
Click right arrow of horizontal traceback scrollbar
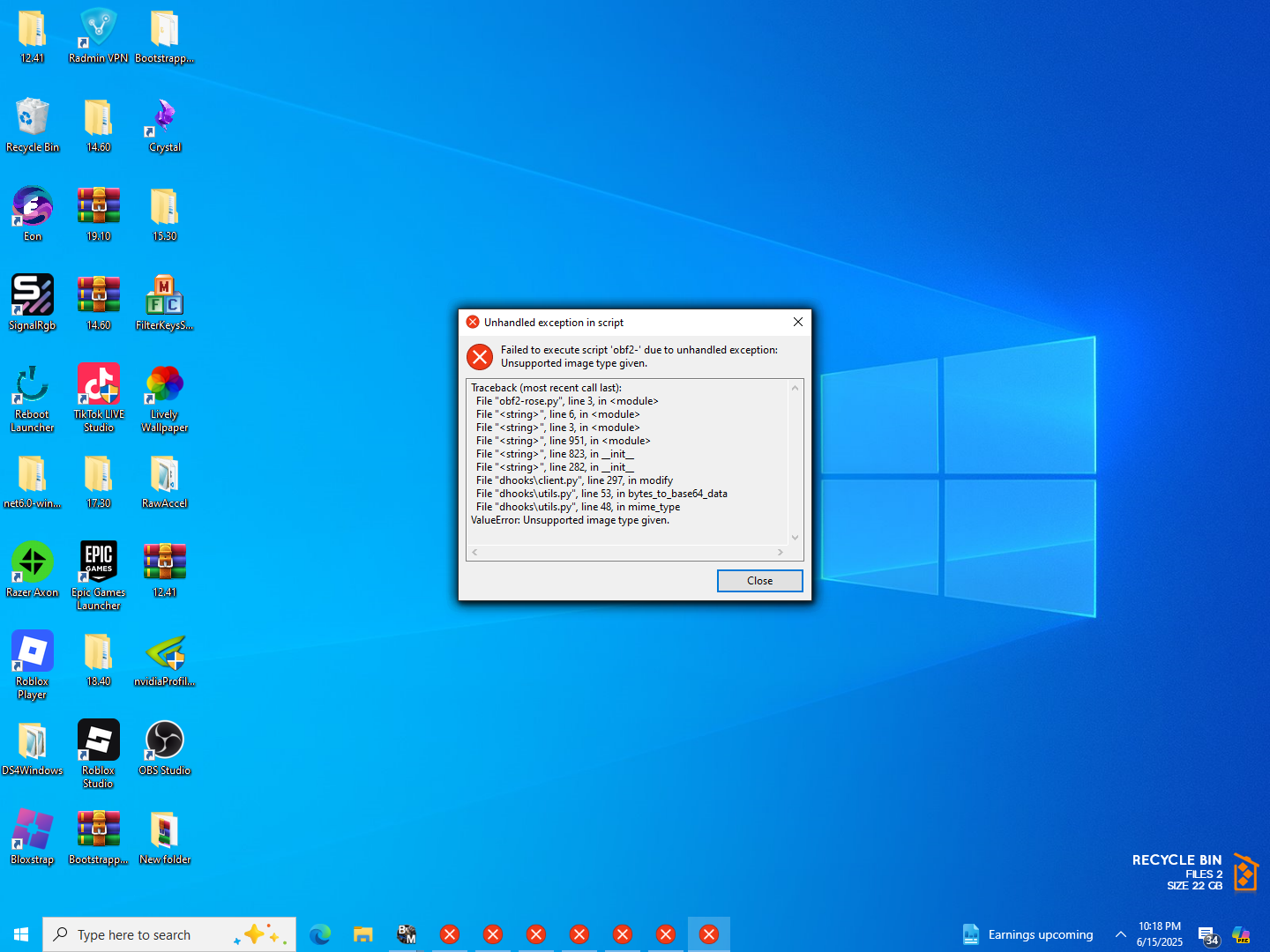(x=780, y=553)
